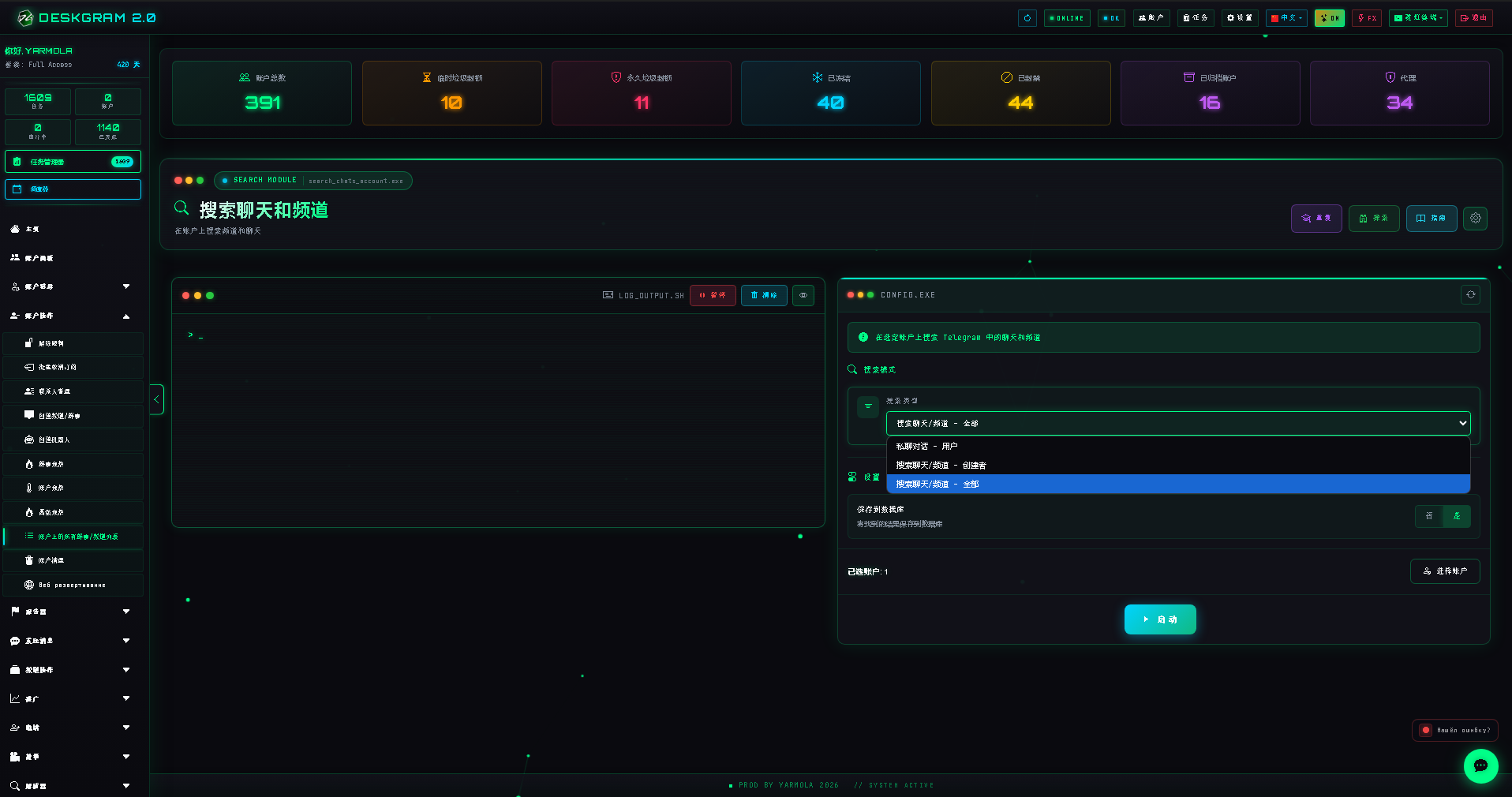Click the 暂停 pause button in log panel
Image resolution: width=1512 pixels, height=797 pixels.
713,295
